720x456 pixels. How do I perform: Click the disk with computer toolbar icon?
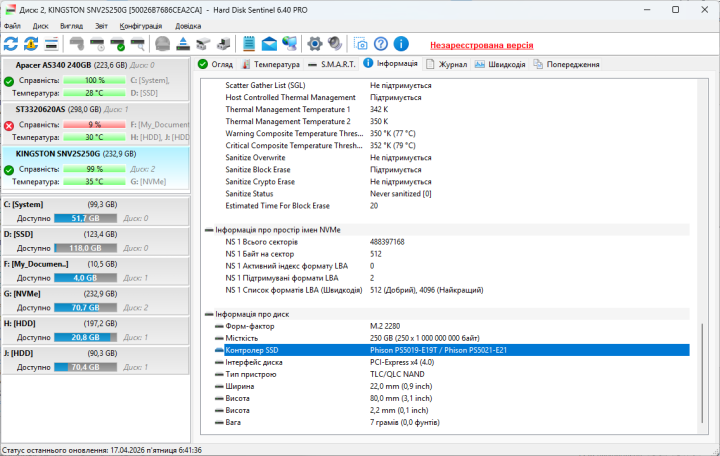(223, 44)
